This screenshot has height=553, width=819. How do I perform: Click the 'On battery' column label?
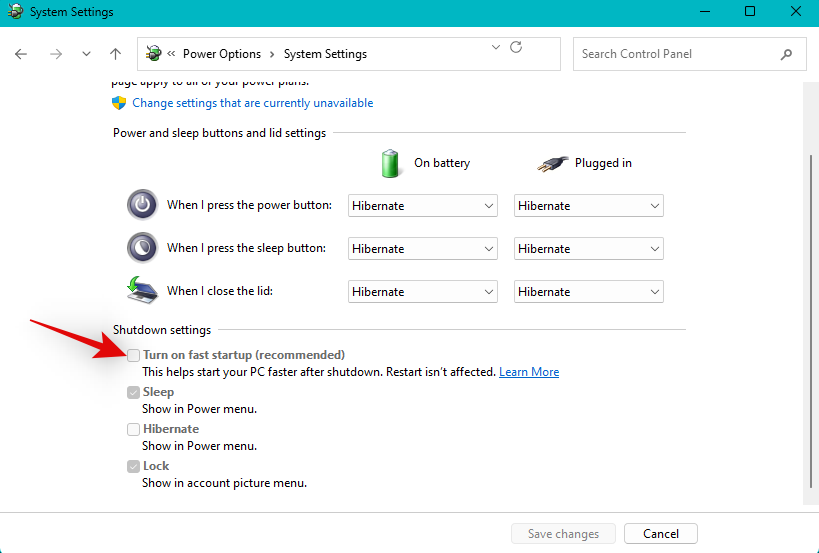click(442, 163)
